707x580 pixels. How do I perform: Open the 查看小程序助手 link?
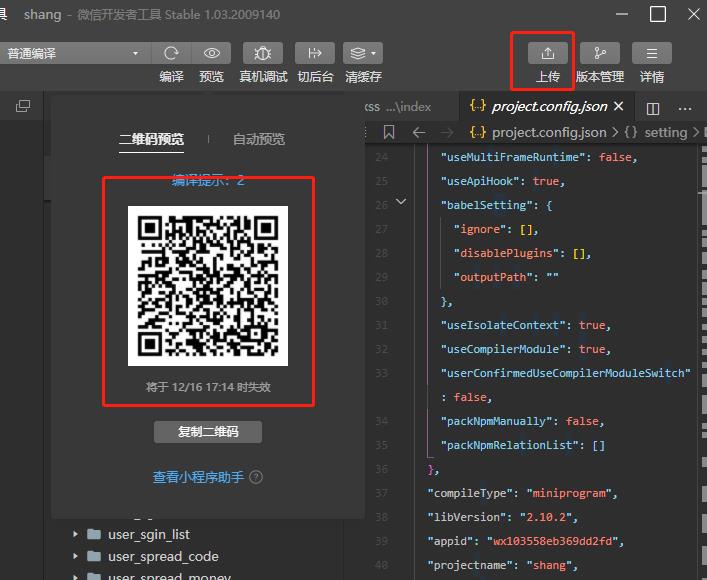pos(198,477)
